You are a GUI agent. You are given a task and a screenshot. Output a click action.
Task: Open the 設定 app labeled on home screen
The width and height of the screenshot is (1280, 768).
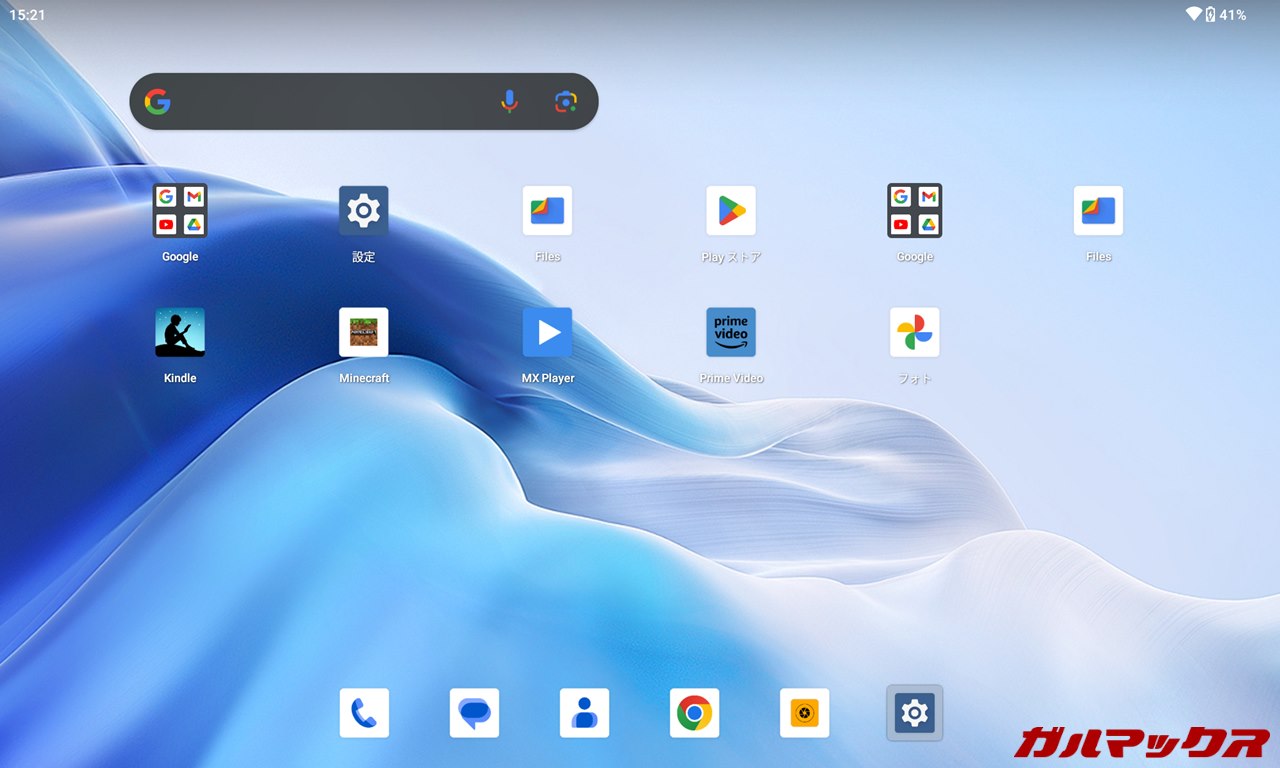click(364, 211)
